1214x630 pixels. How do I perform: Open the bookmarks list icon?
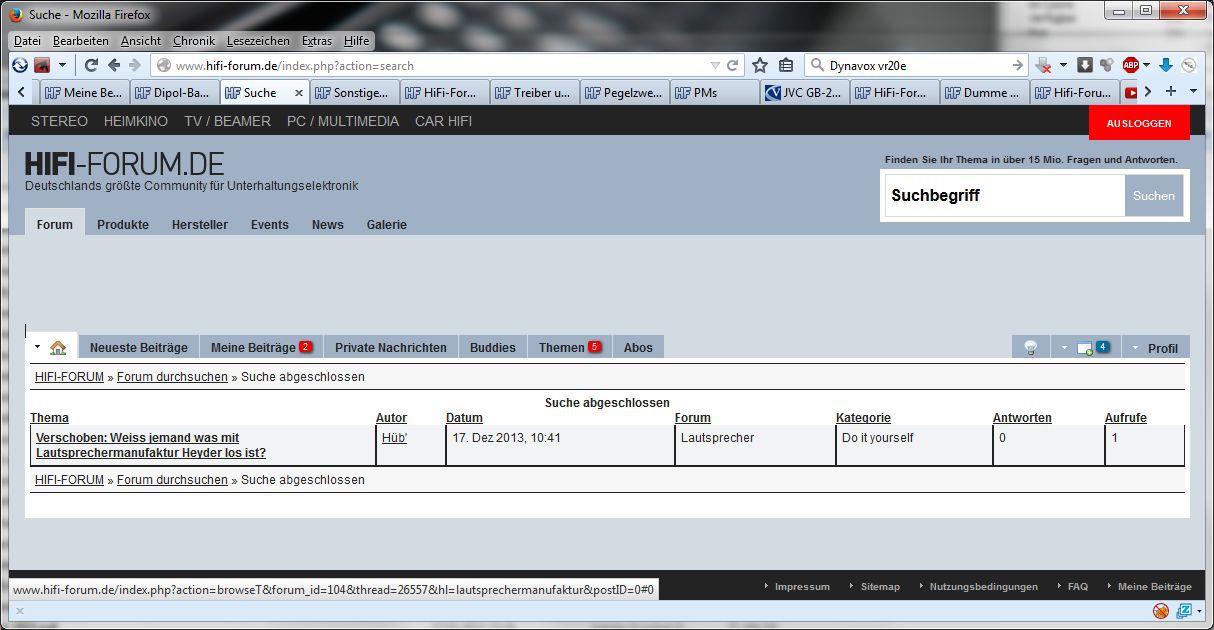click(x=786, y=65)
